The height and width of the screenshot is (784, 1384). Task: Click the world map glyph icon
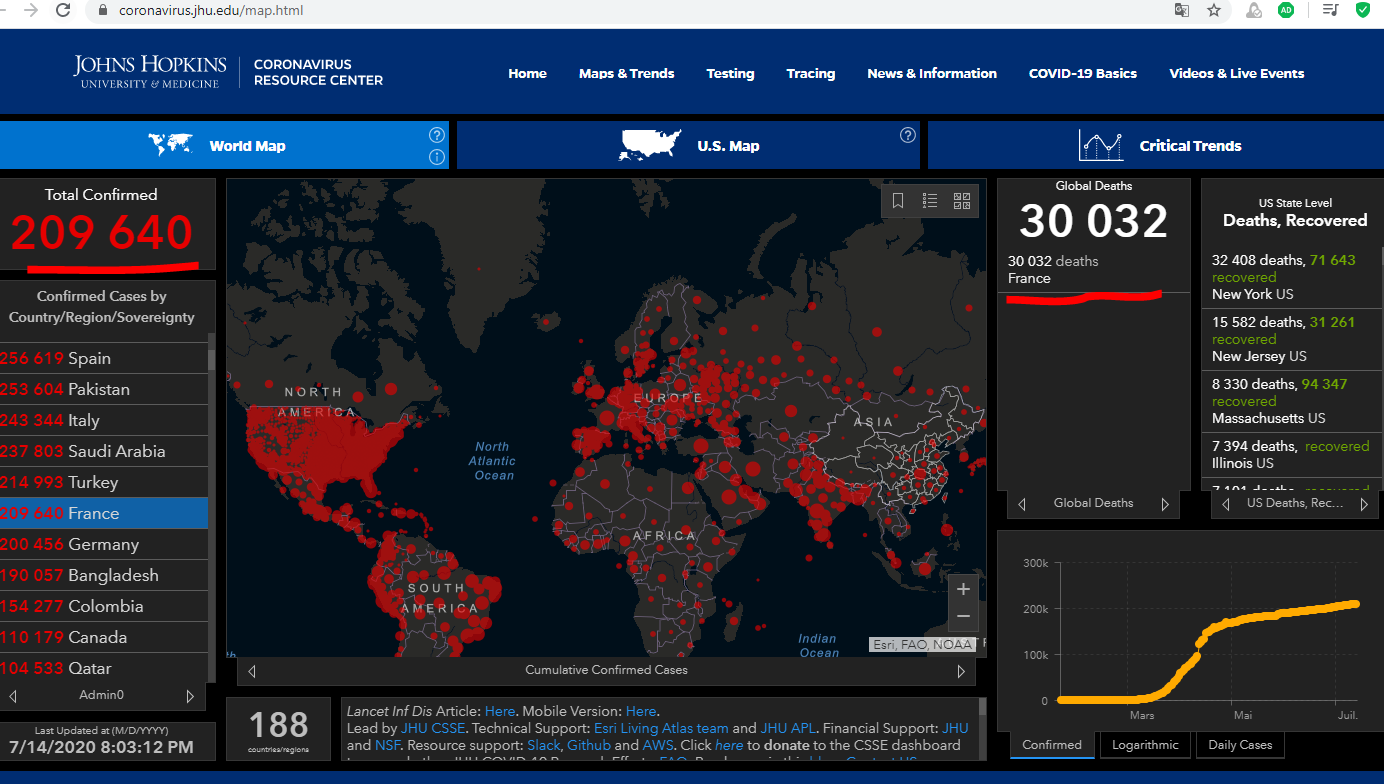[x=170, y=145]
